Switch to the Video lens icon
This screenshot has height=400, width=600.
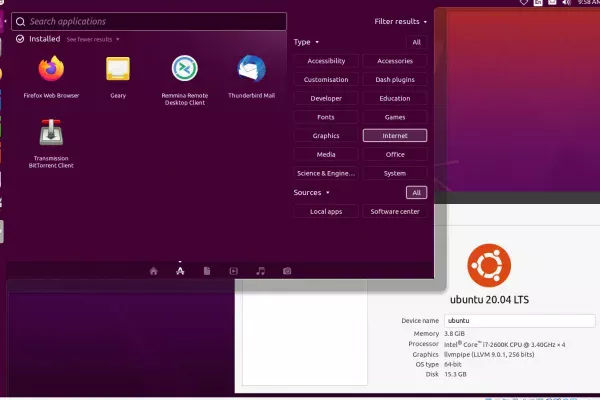click(x=233, y=271)
